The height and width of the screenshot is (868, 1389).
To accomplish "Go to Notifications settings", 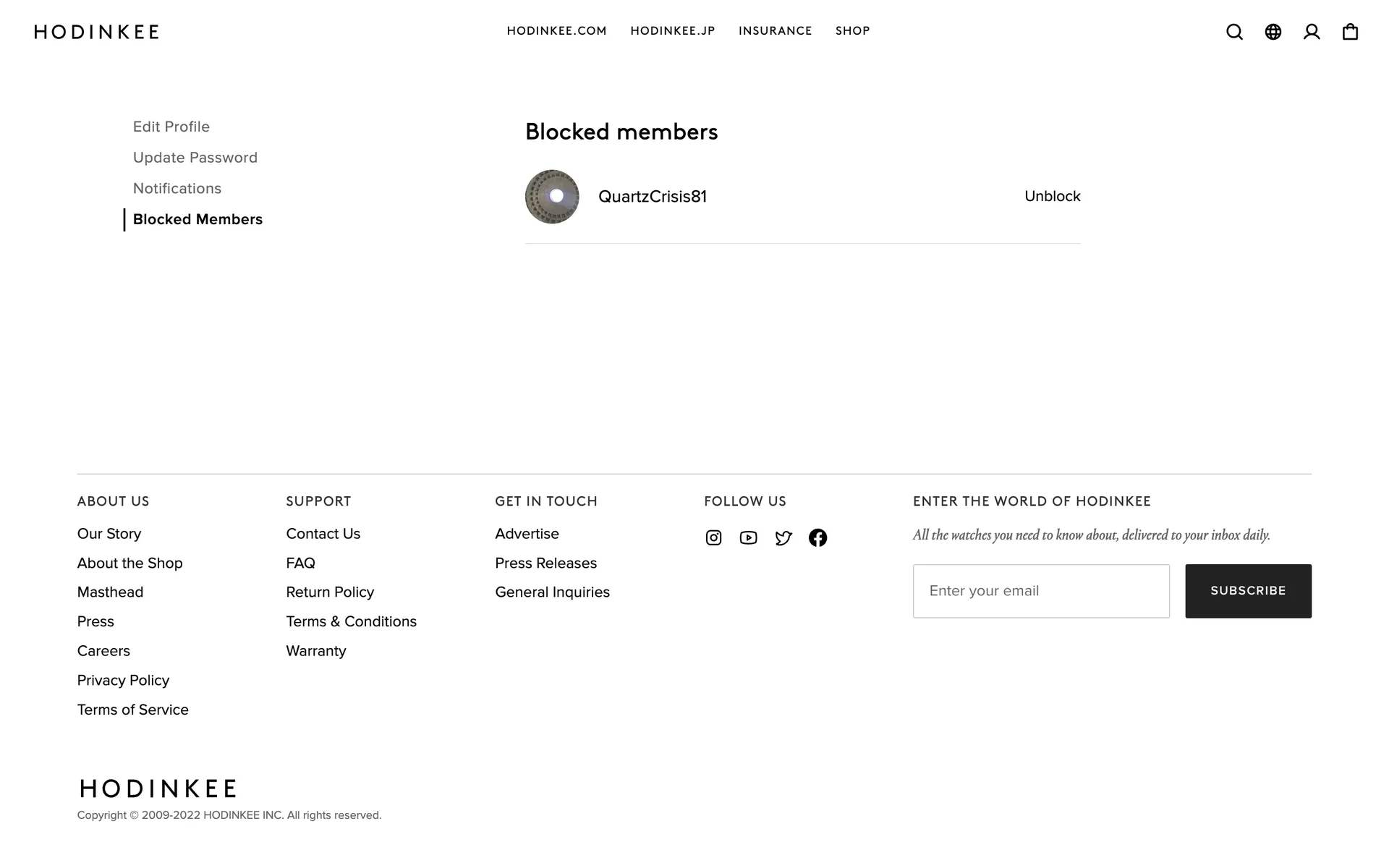I will pyautogui.click(x=177, y=189).
